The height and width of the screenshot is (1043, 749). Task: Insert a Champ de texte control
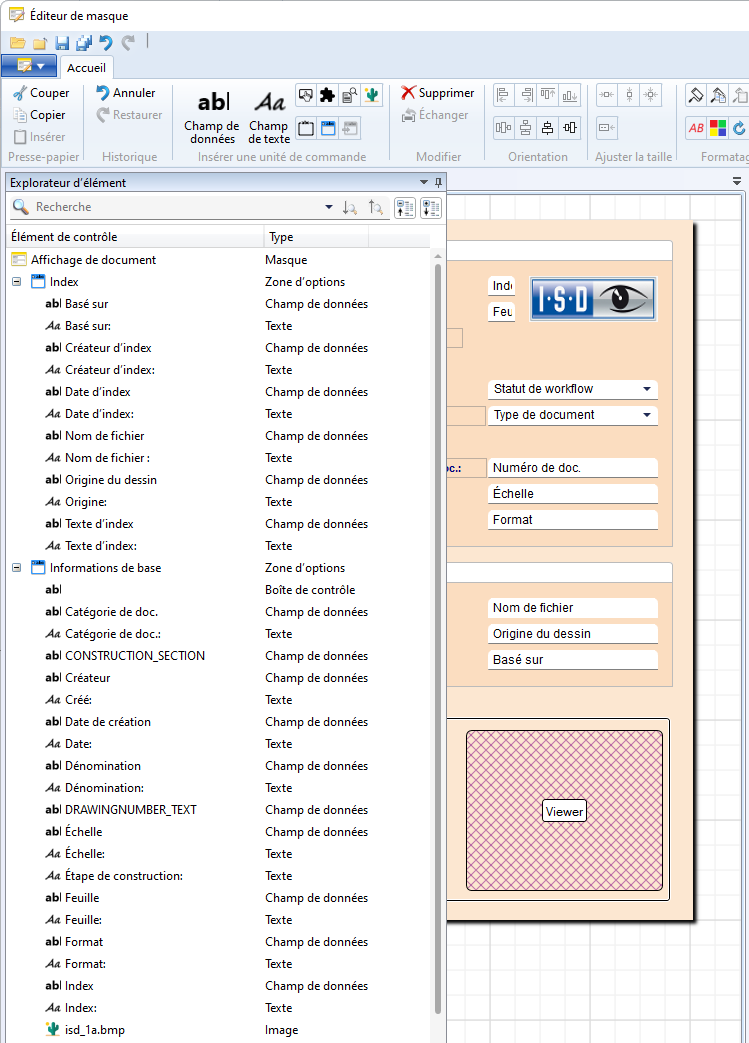point(269,118)
